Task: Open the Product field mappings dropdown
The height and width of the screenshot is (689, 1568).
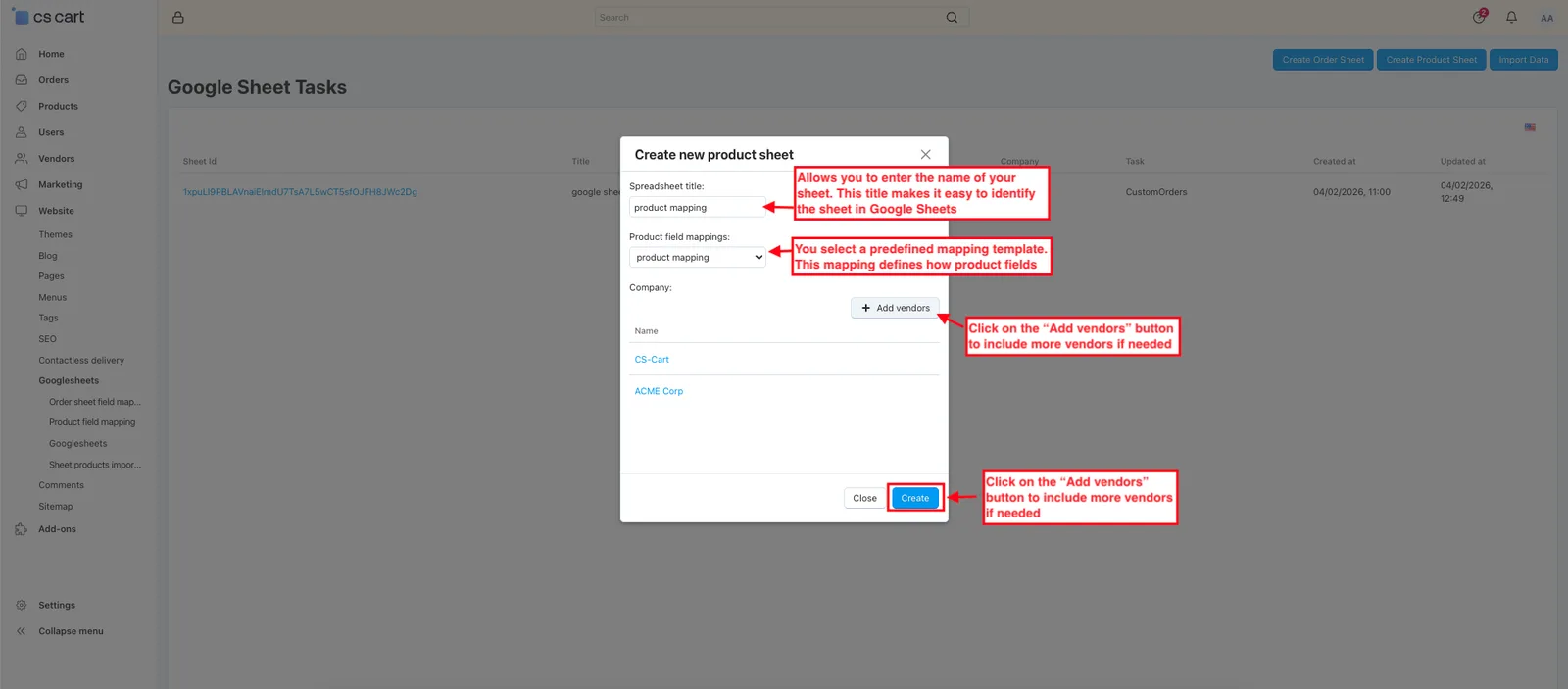Action: click(x=697, y=258)
